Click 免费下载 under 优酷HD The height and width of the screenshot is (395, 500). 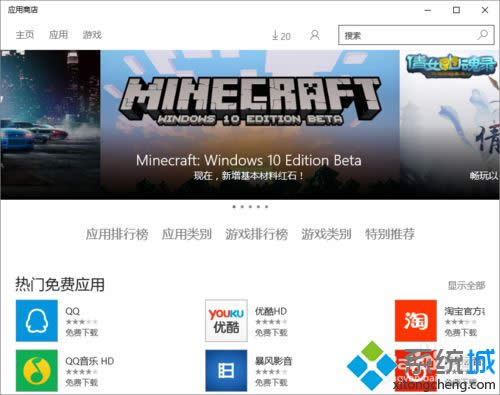(271, 333)
